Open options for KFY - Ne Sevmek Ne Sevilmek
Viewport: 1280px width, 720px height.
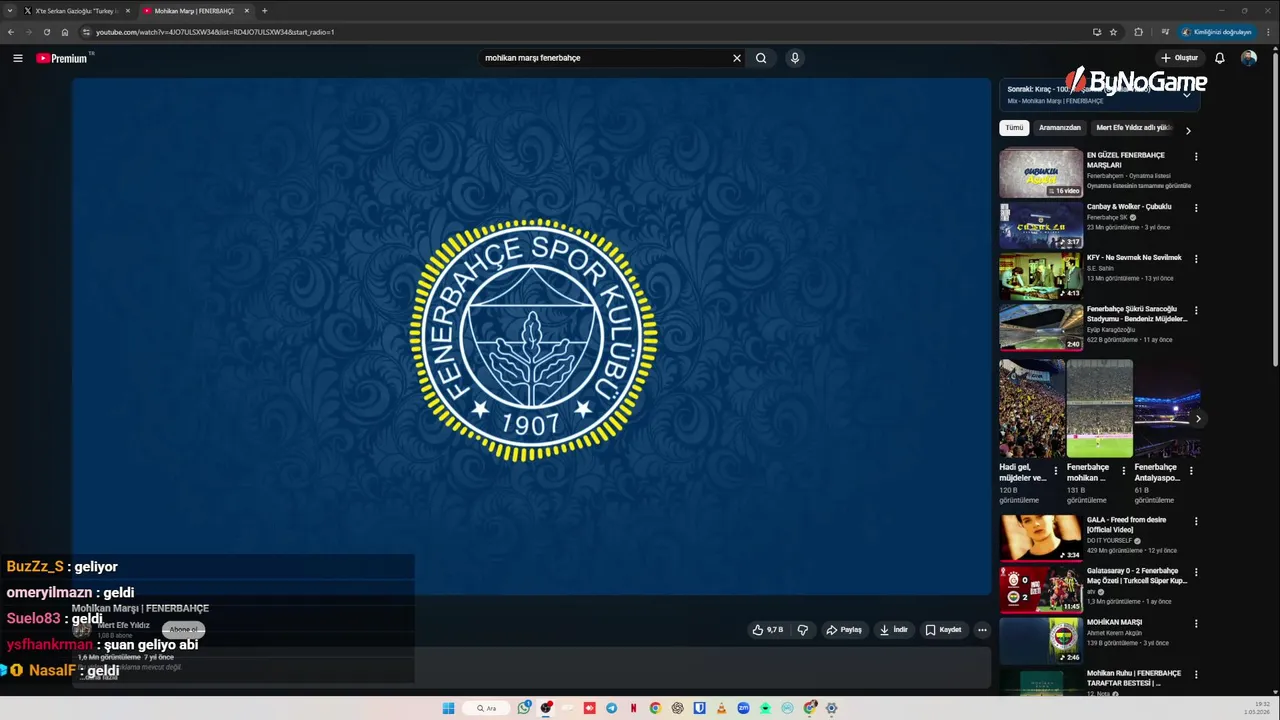click(x=1196, y=259)
